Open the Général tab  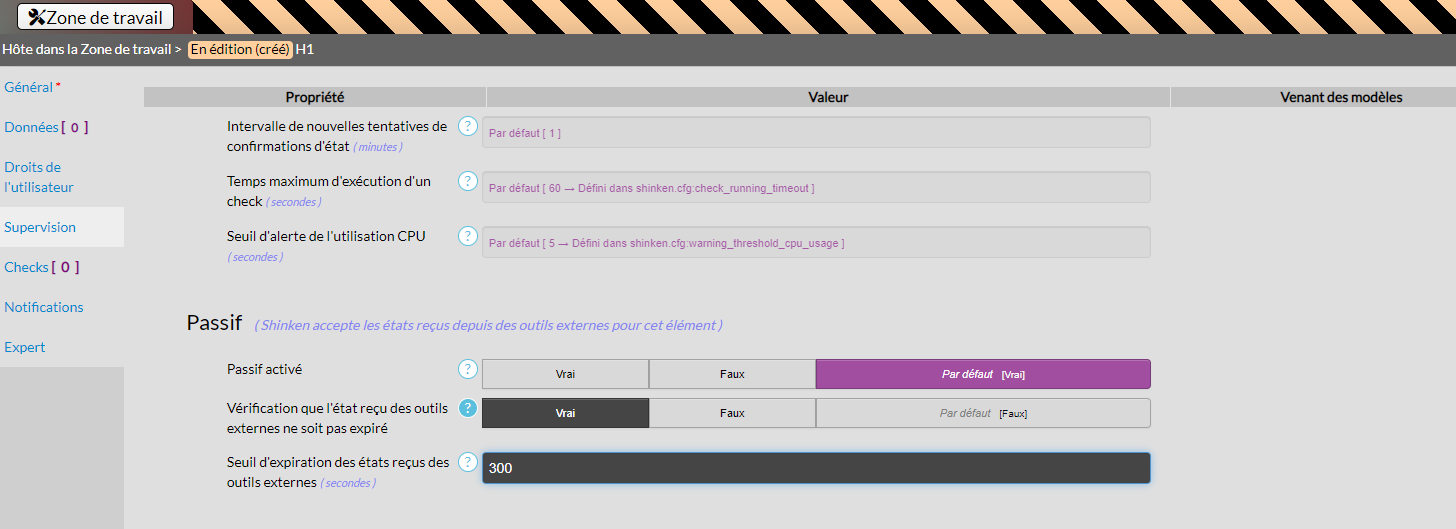[x=29, y=87]
